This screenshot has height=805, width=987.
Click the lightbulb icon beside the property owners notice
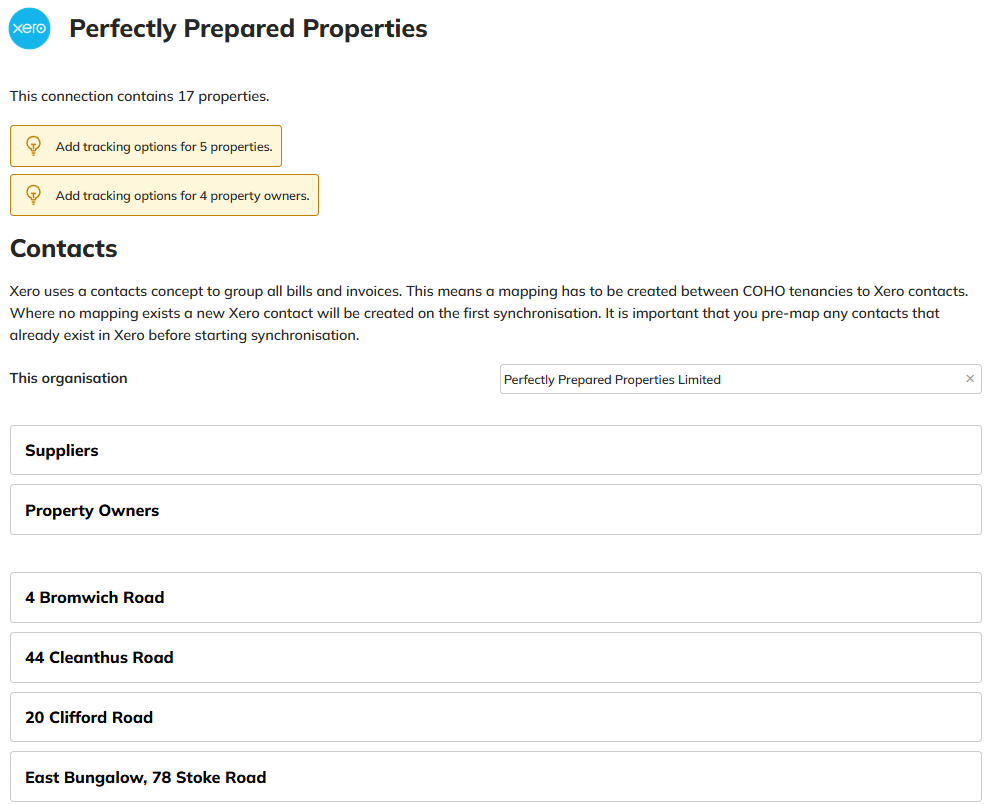tap(33, 195)
